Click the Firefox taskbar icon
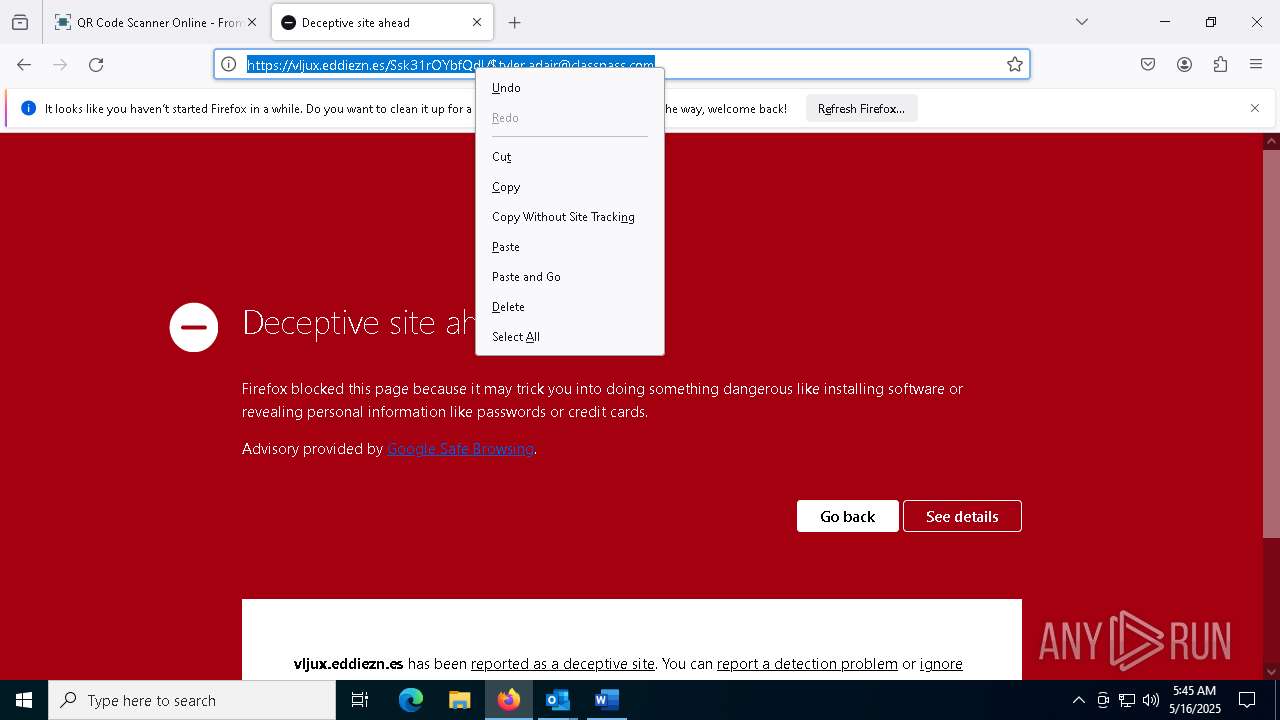The image size is (1280, 720). pyautogui.click(x=508, y=700)
